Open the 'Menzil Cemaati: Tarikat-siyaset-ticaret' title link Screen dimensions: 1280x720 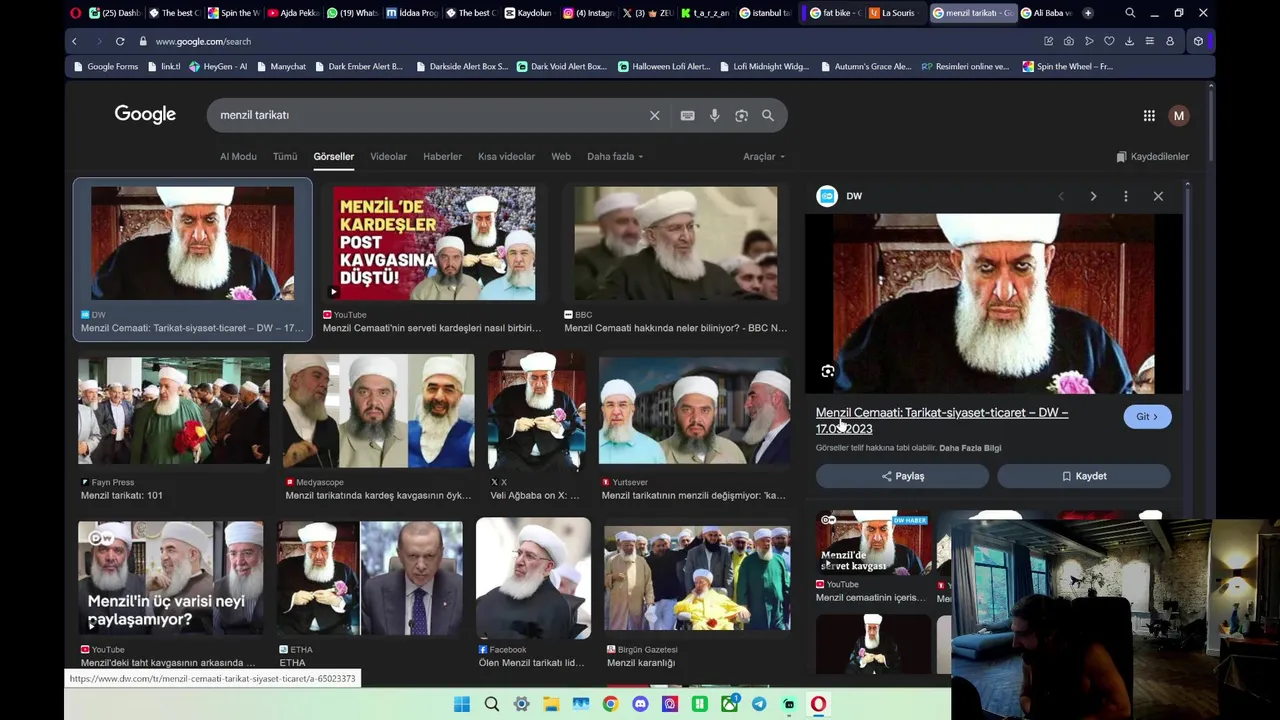[x=941, y=421]
